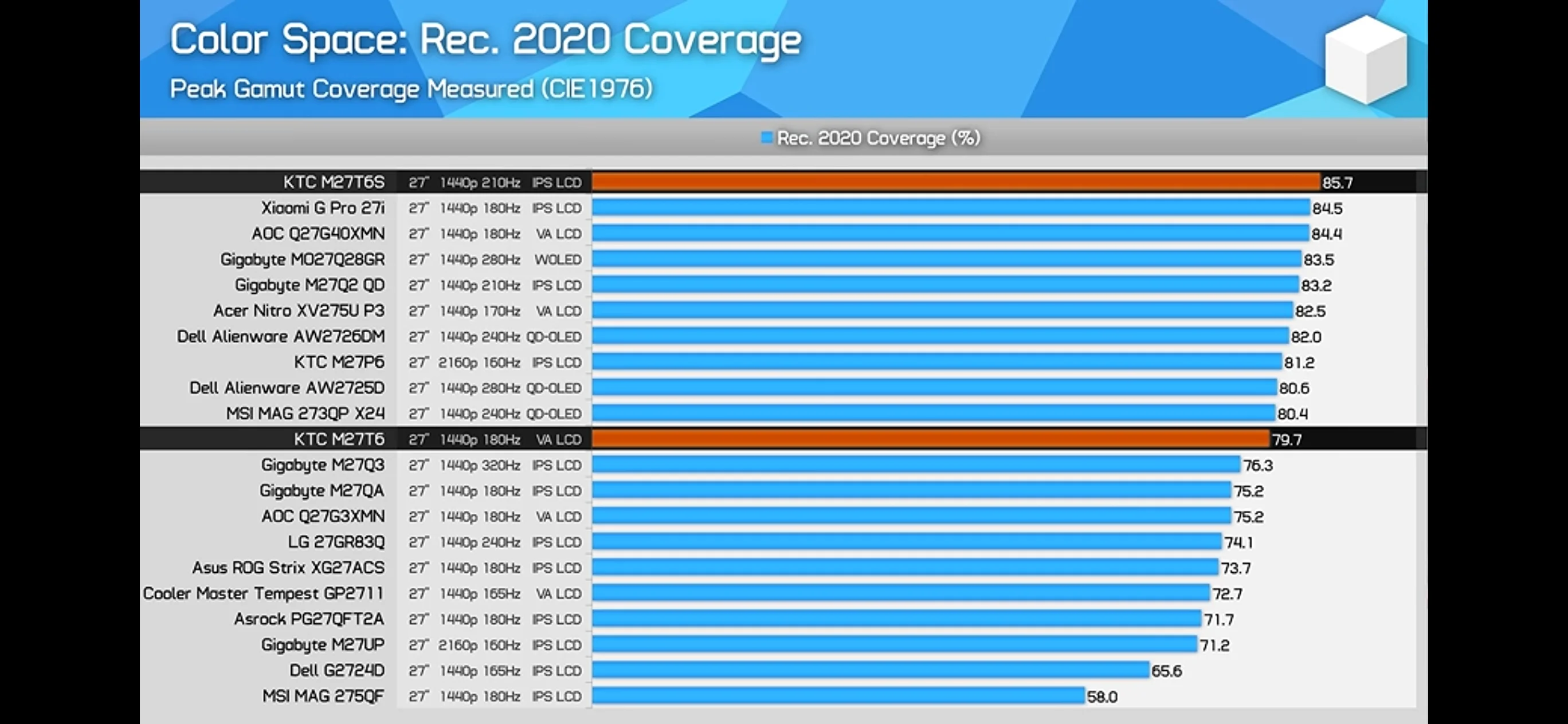Click "1440p 210Hz" spec in the KTC M27T6S row
The width and height of the screenshot is (1568, 724).
(480, 183)
